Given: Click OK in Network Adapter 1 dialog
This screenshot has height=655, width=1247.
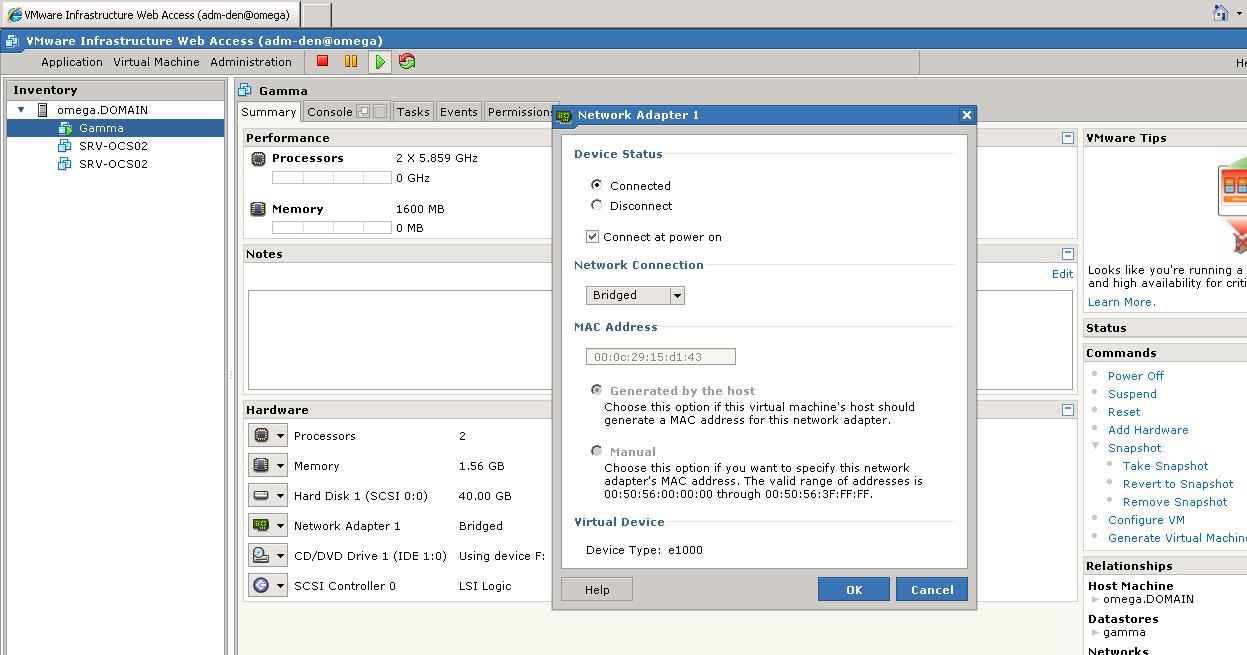Looking at the screenshot, I should click(853, 589).
